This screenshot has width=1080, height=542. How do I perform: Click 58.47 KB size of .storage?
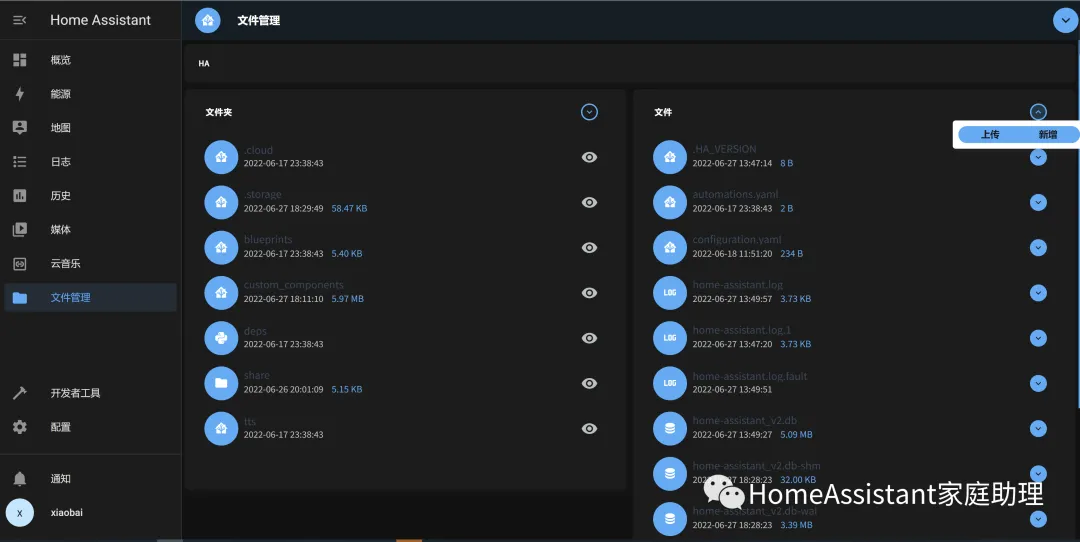[349, 208]
